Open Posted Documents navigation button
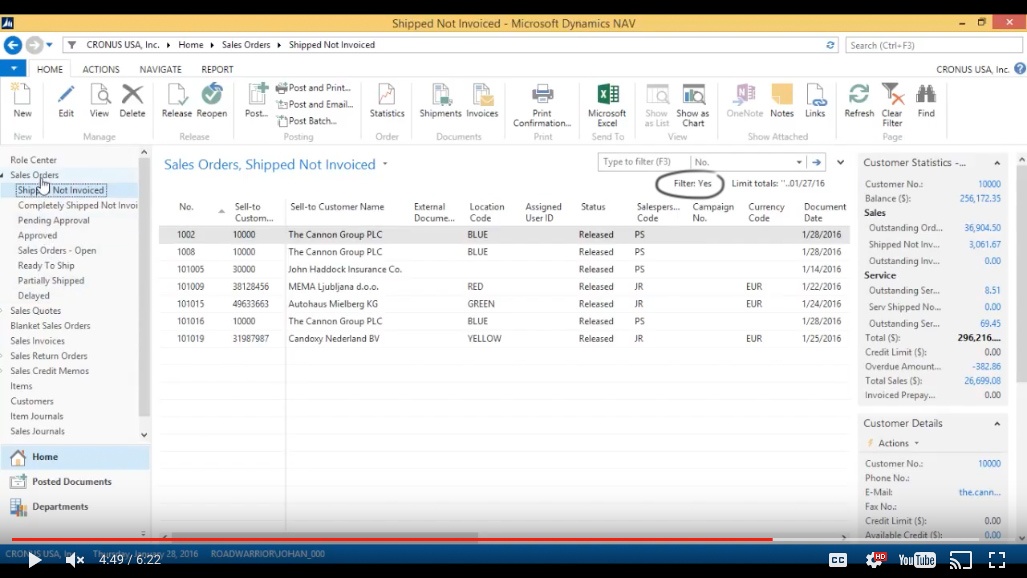The image size is (1027, 578). coord(75,482)
